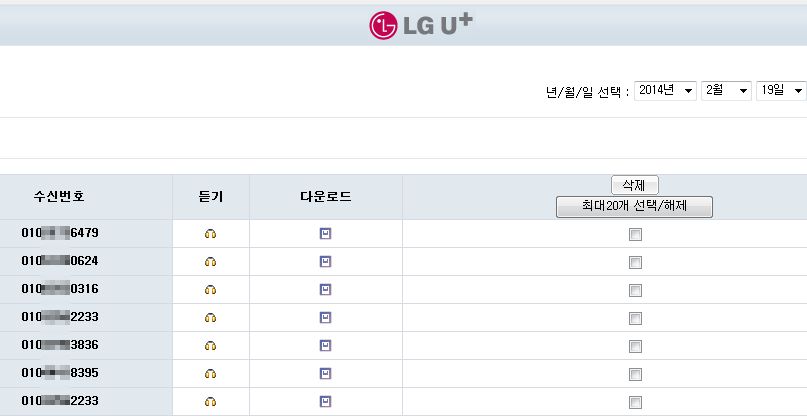
Task: Mark the checkbox for number ending 8395
Action: pyautogui.click(x=636, y=374)
